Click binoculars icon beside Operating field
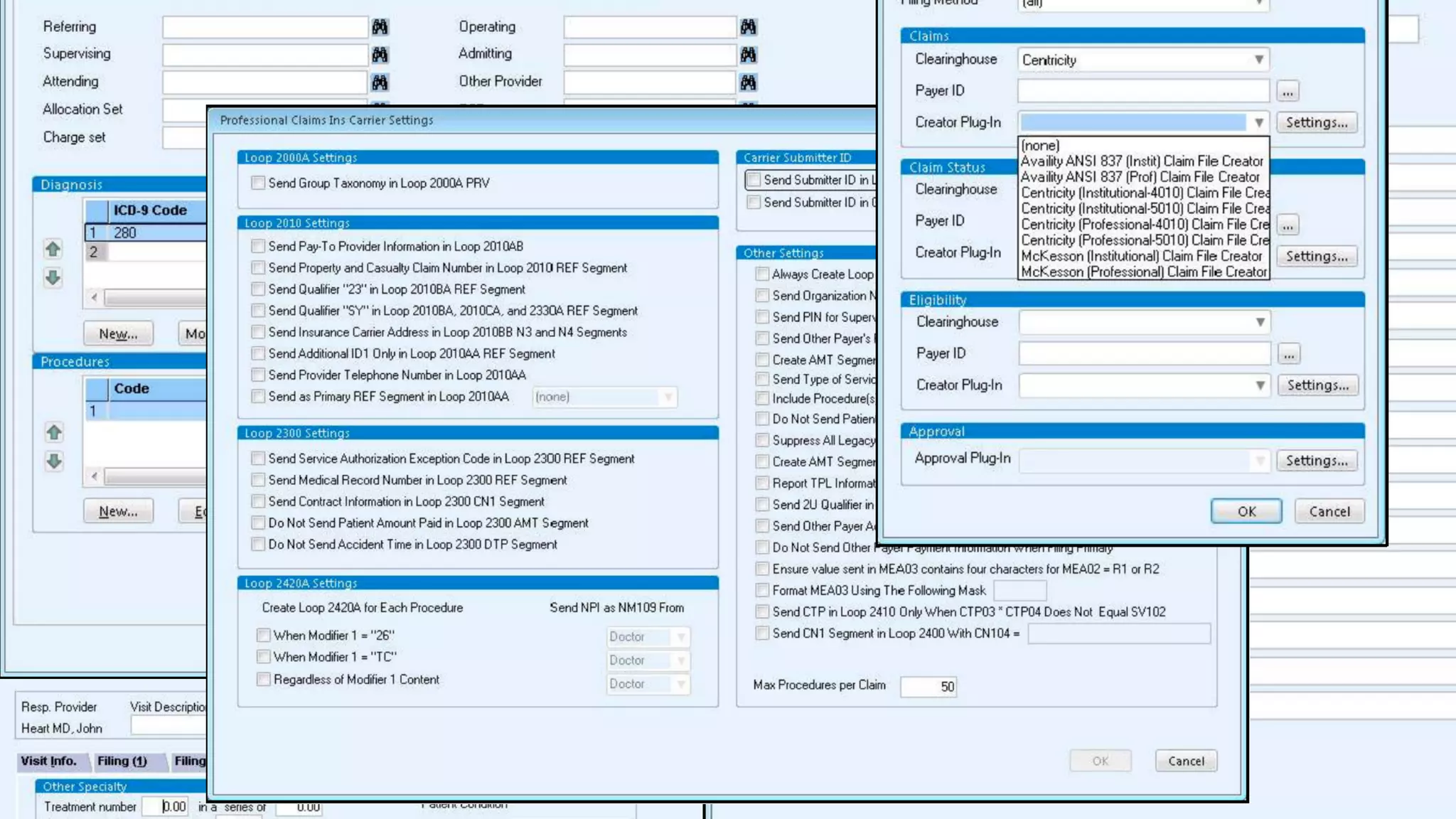 coord(748,27)
